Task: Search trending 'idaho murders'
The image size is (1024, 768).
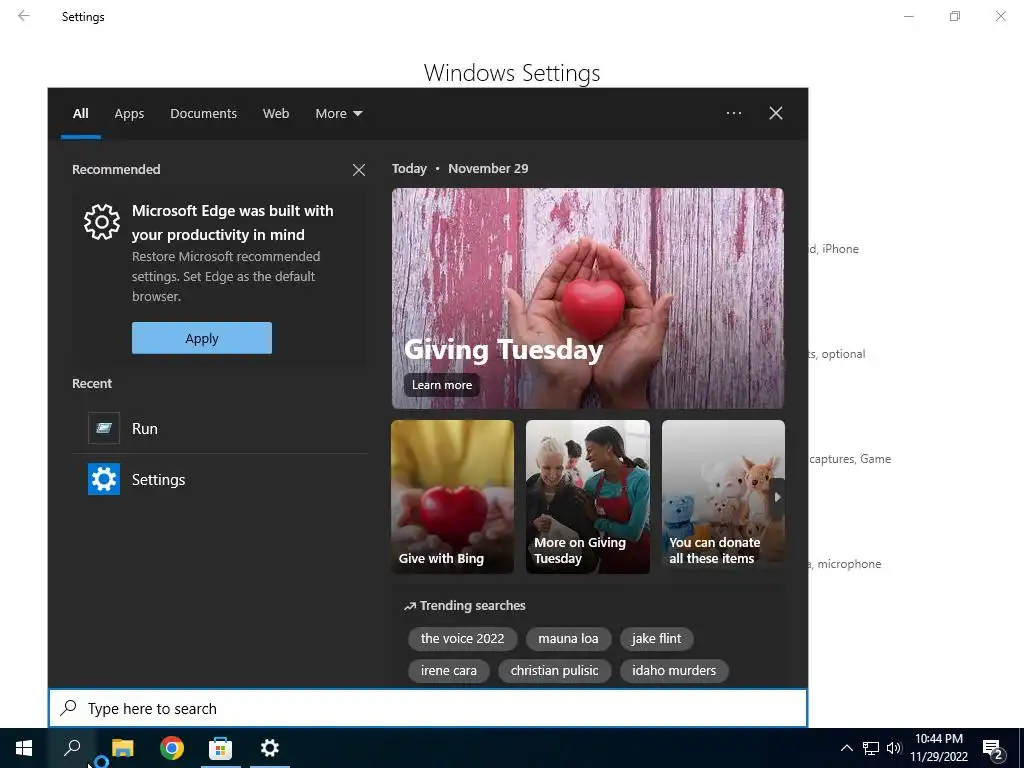Action: coord(674,671)
